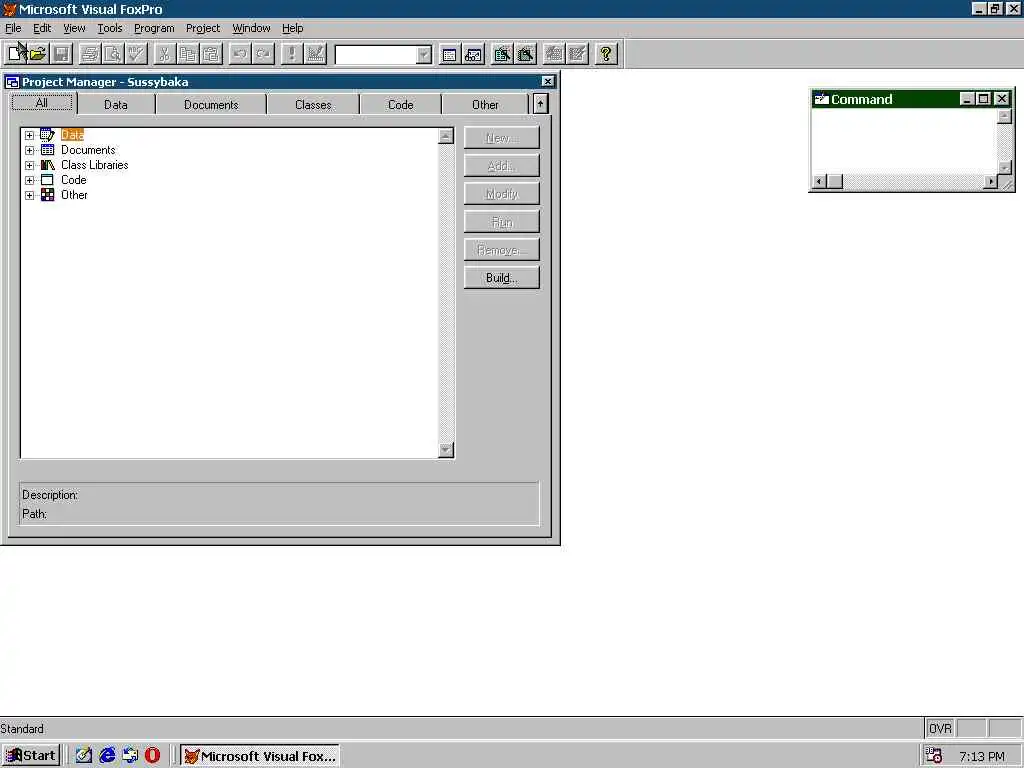Click the Build... button
This screenshot has height=768, width=1024.
point(502,278)
